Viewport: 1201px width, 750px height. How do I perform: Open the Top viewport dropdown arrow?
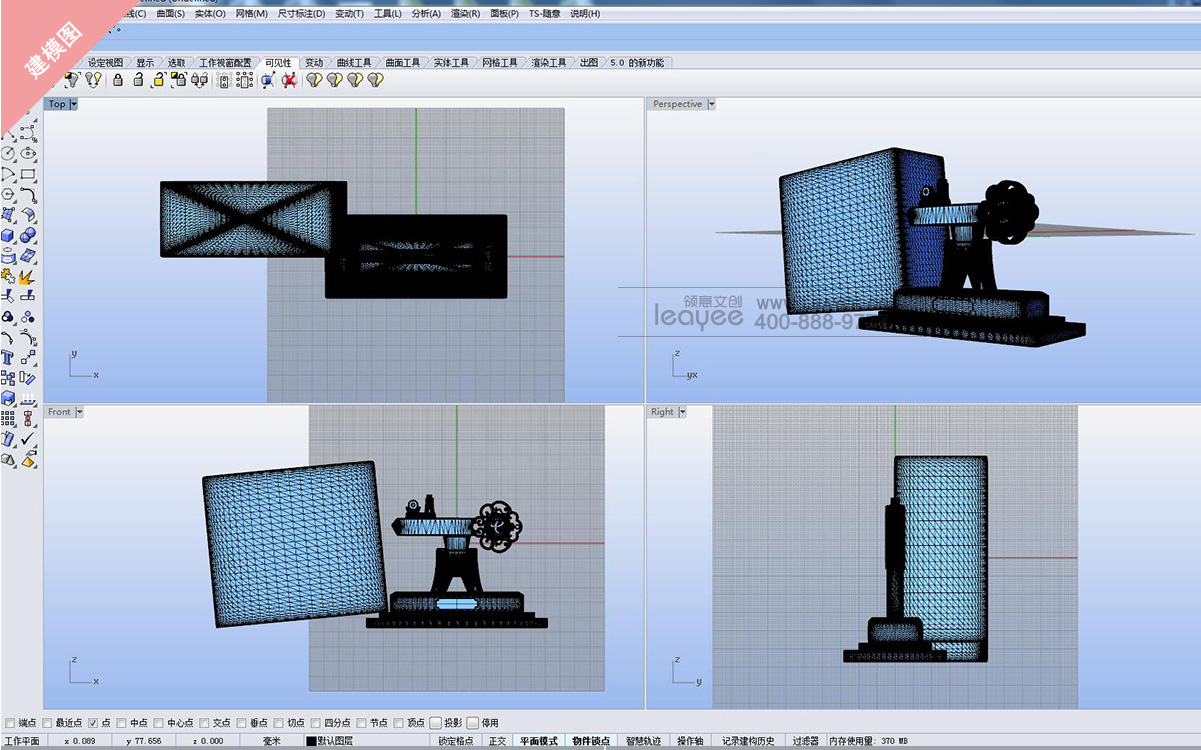(x=73, y=104)
